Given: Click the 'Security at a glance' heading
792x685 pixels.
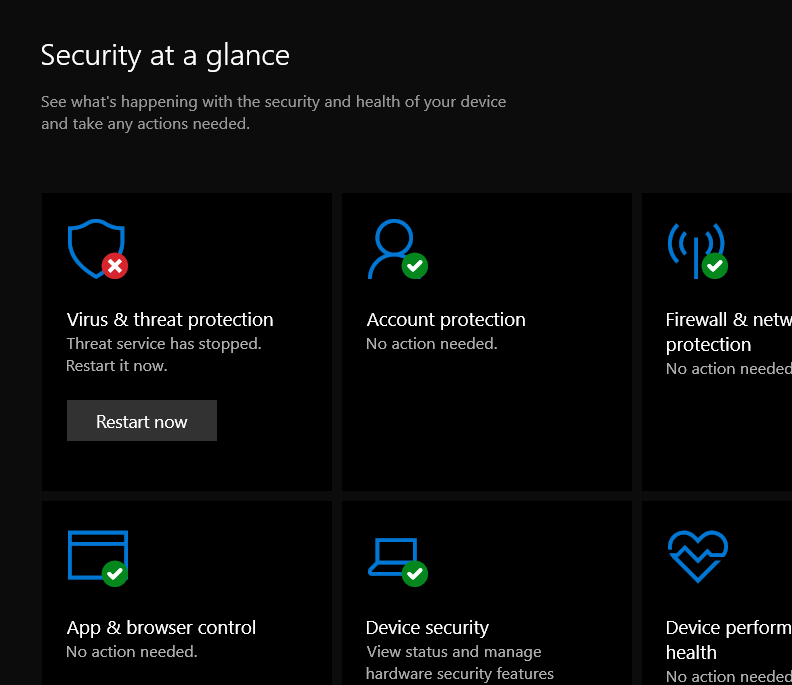Looking at the screenshot, I should click(x=165, y=56).
